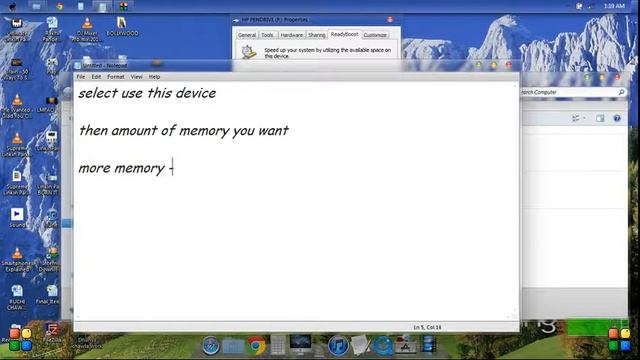
Task: Click the 'Ln 5, Col 16' status bar entry
Action: coord(427,327)
